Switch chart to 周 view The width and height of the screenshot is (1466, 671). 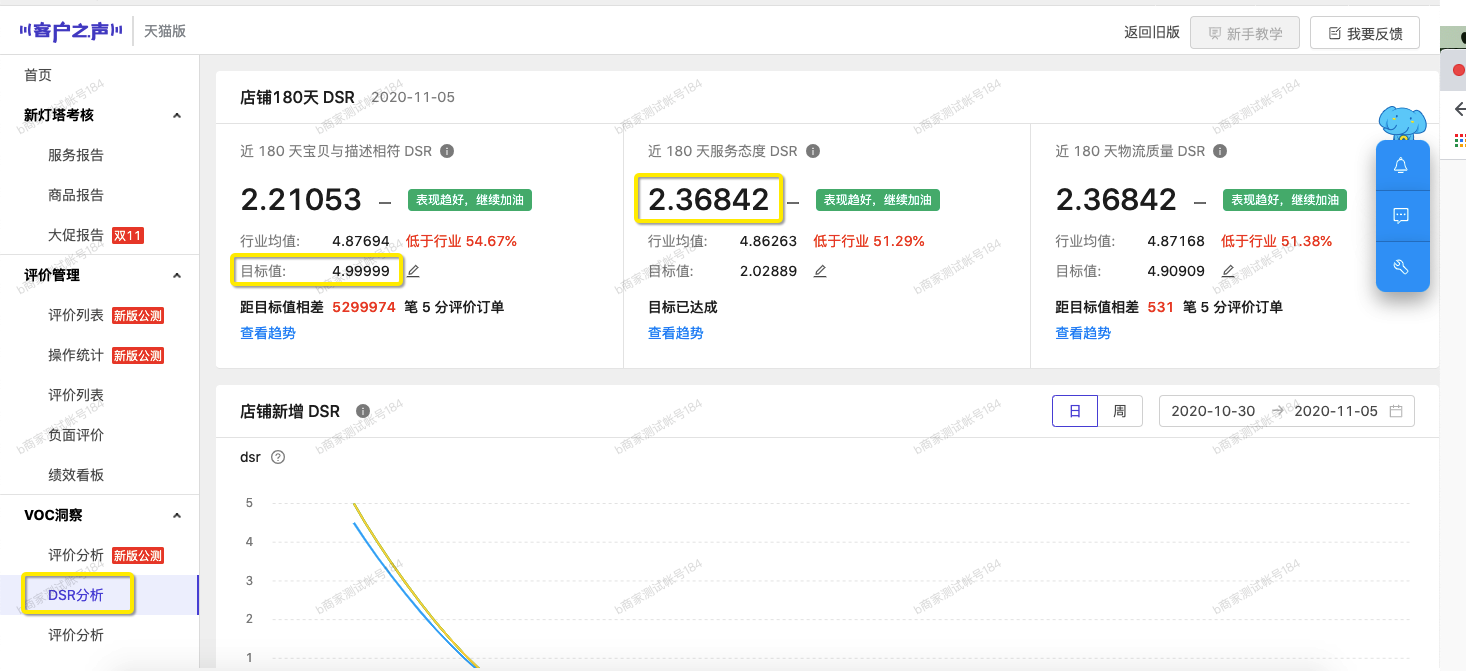(1120, 411)
